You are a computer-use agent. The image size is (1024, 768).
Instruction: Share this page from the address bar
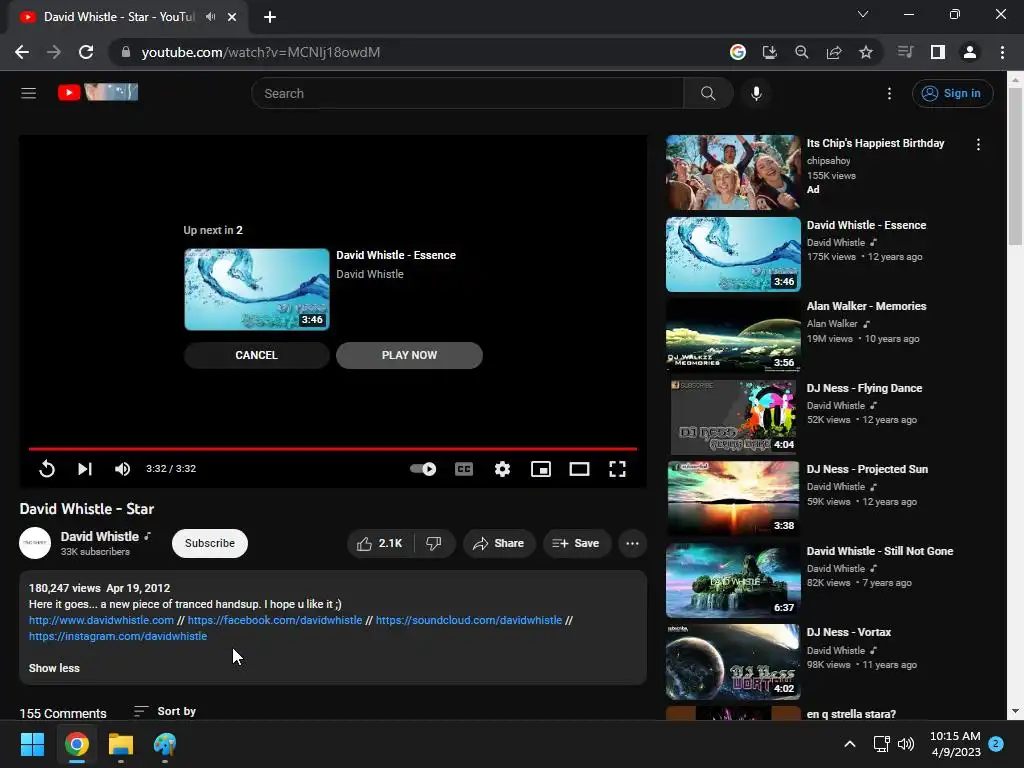tap(834, 52)
